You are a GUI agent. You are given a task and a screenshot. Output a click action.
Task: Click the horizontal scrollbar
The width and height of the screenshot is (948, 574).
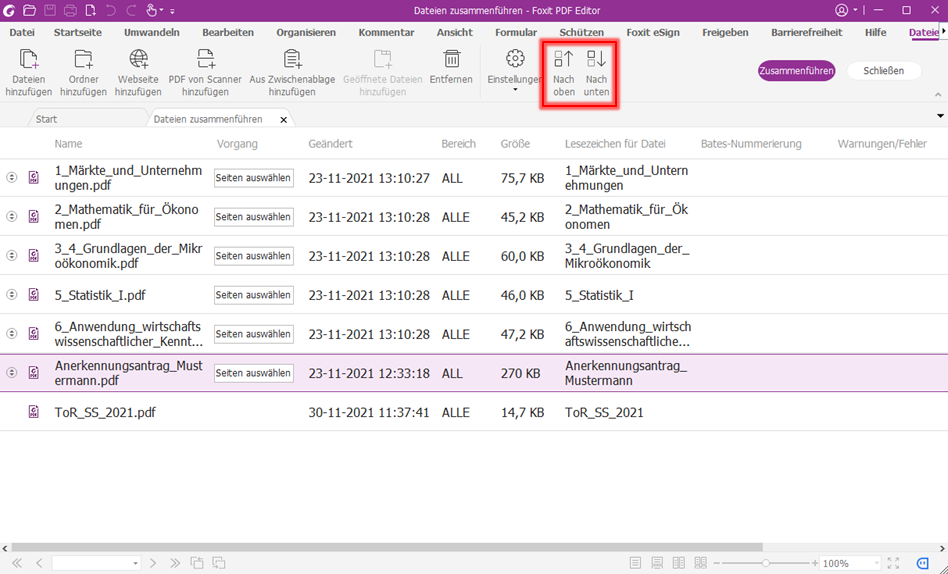[387, 547]
